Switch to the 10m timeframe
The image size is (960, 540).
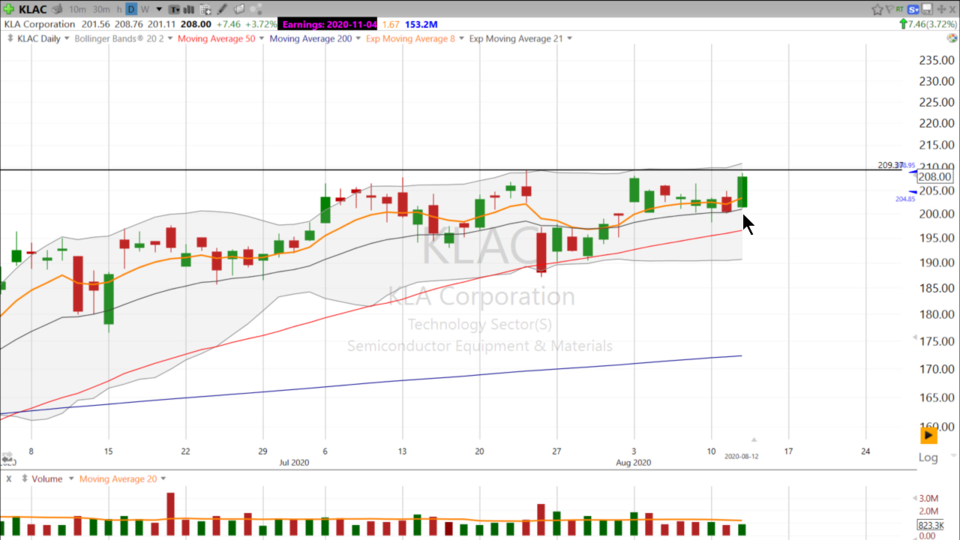pyautogui.click(x=78, y=9)
